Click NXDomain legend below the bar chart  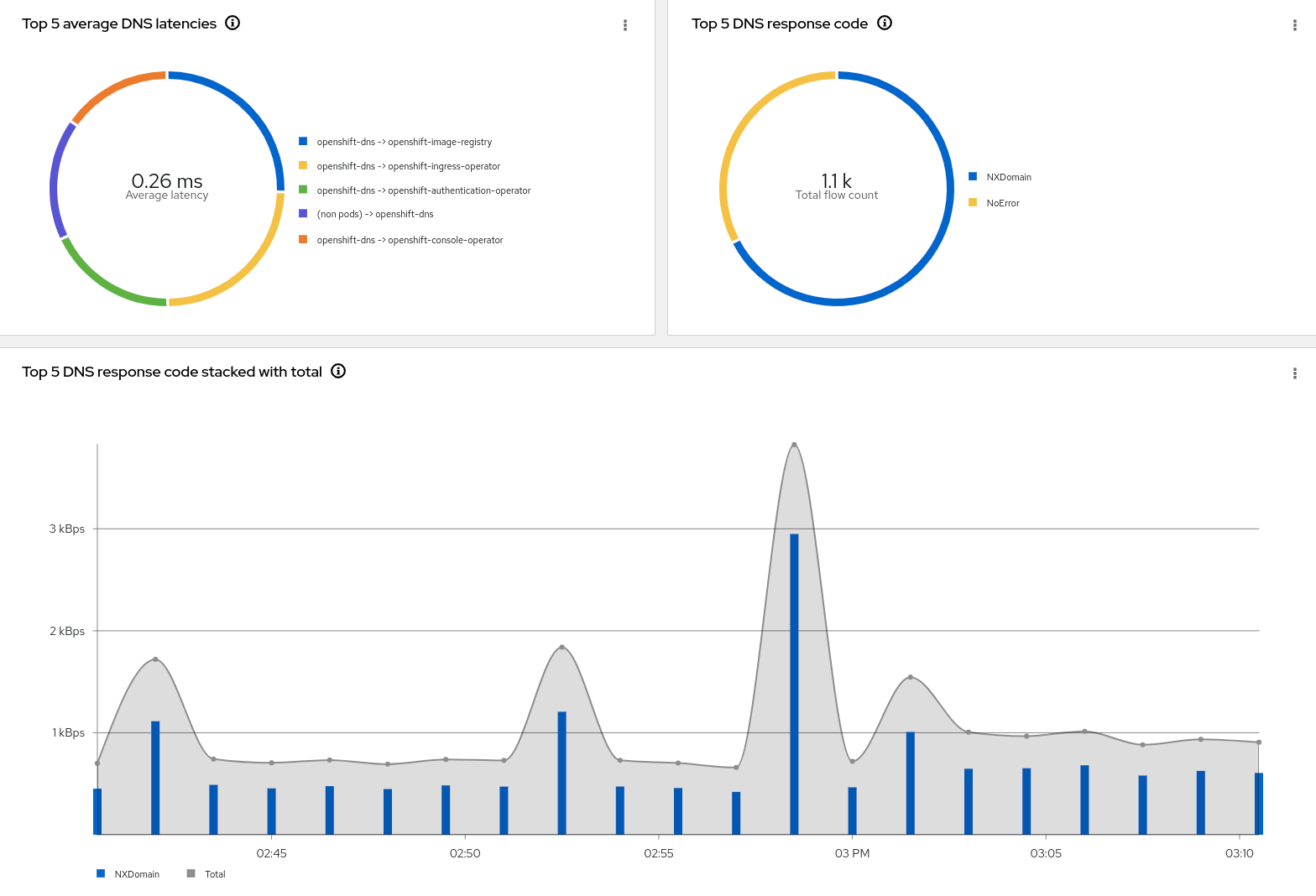[x=136, y=874]
